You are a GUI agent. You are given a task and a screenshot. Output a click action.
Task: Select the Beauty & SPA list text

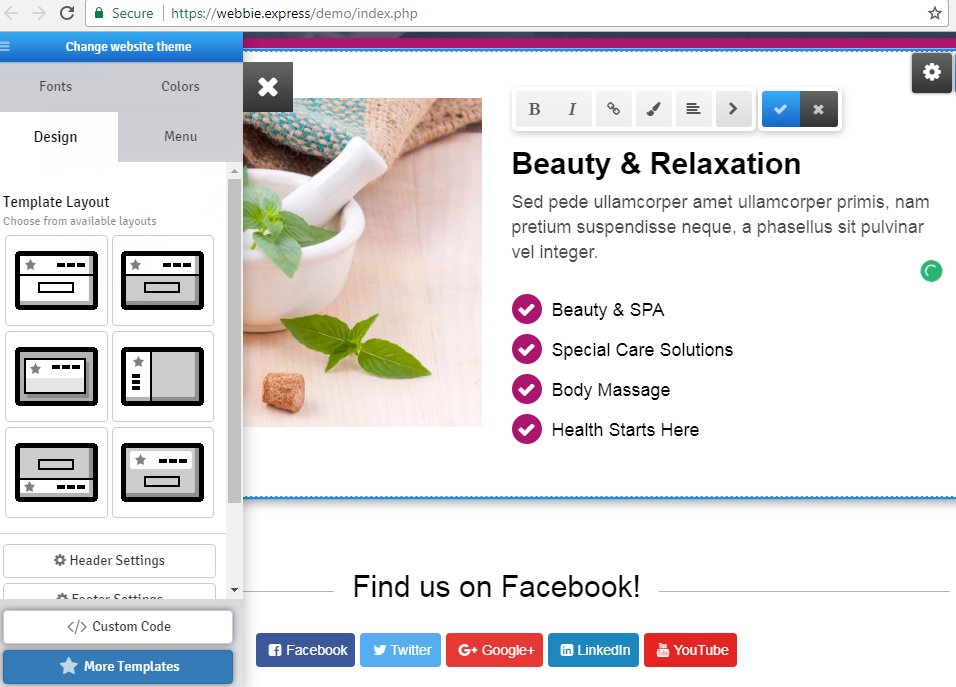coord(608,310)
